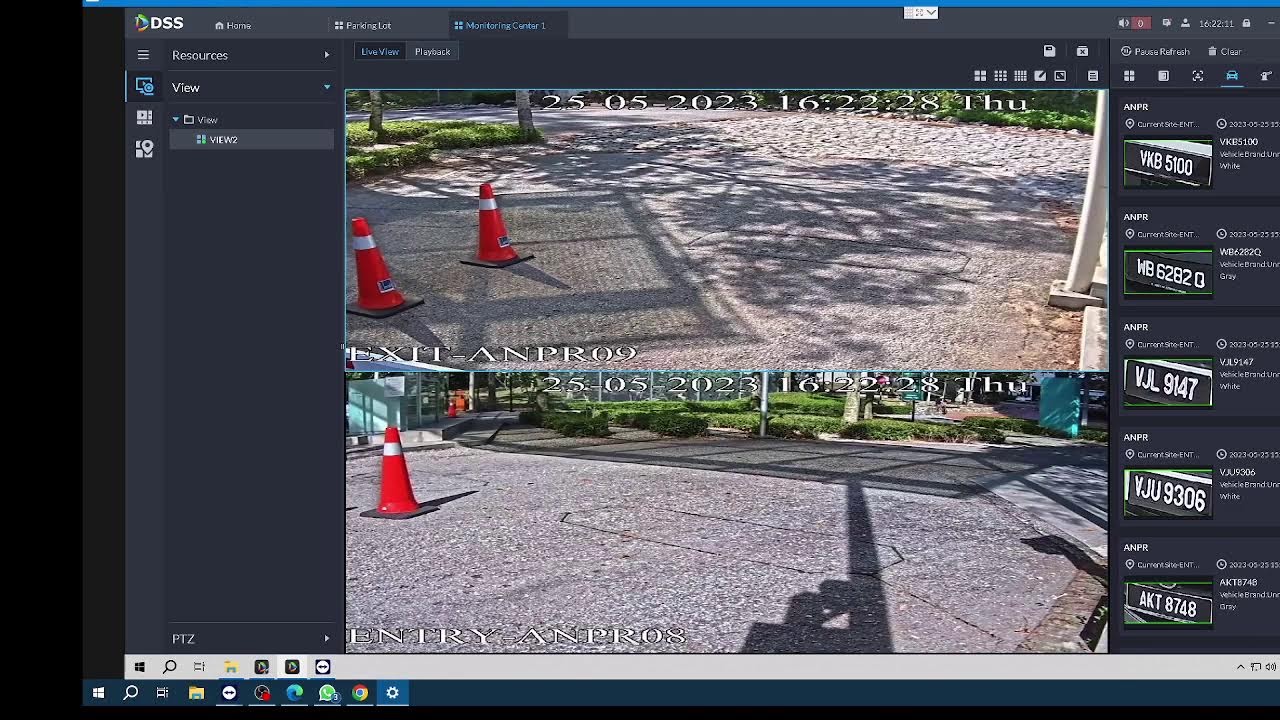
Task: Collapse the View panel dropdown arrow
Action: (326, 87)
